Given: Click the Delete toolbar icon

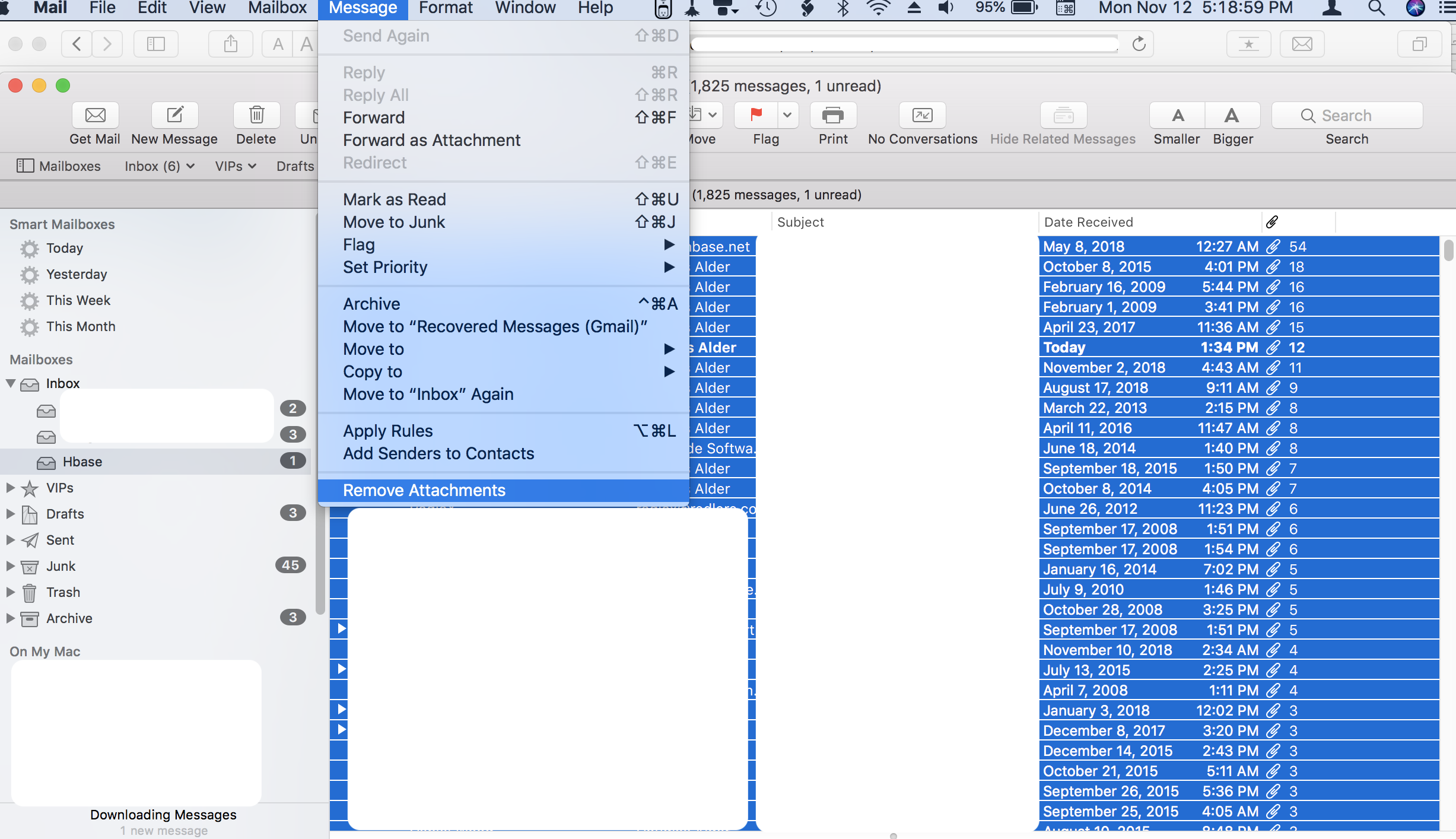Looking at the screenshot, I should pos(256,116).
